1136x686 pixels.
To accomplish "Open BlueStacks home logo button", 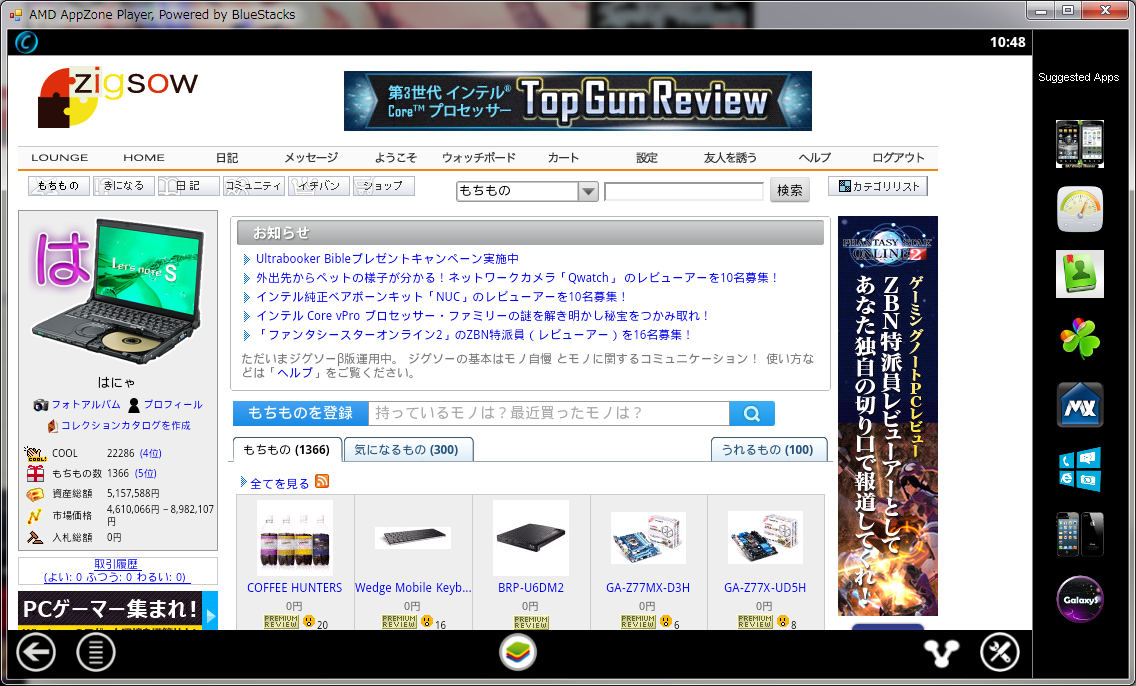I will (x=518, y=652).
